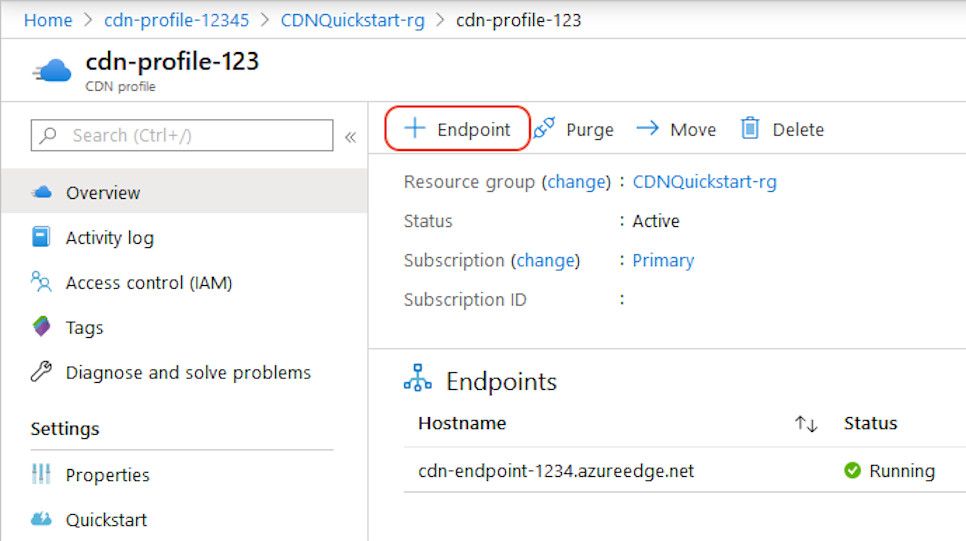Open Activity log from sidebar
Image resolution: width=966 pixels, height=541 pixels.
pos(109,238)
